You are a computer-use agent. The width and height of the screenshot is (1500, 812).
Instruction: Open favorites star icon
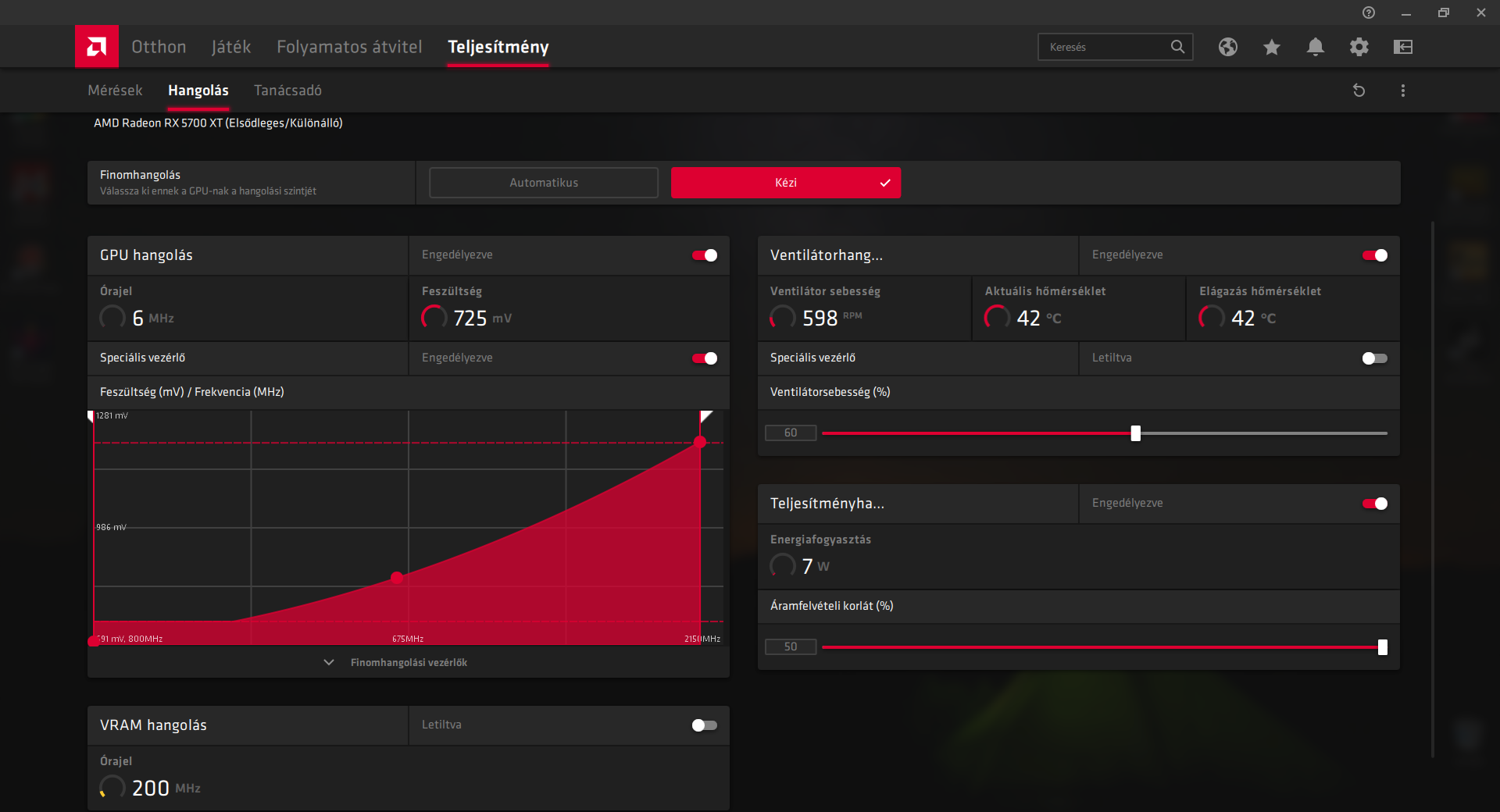[1272, 47]
